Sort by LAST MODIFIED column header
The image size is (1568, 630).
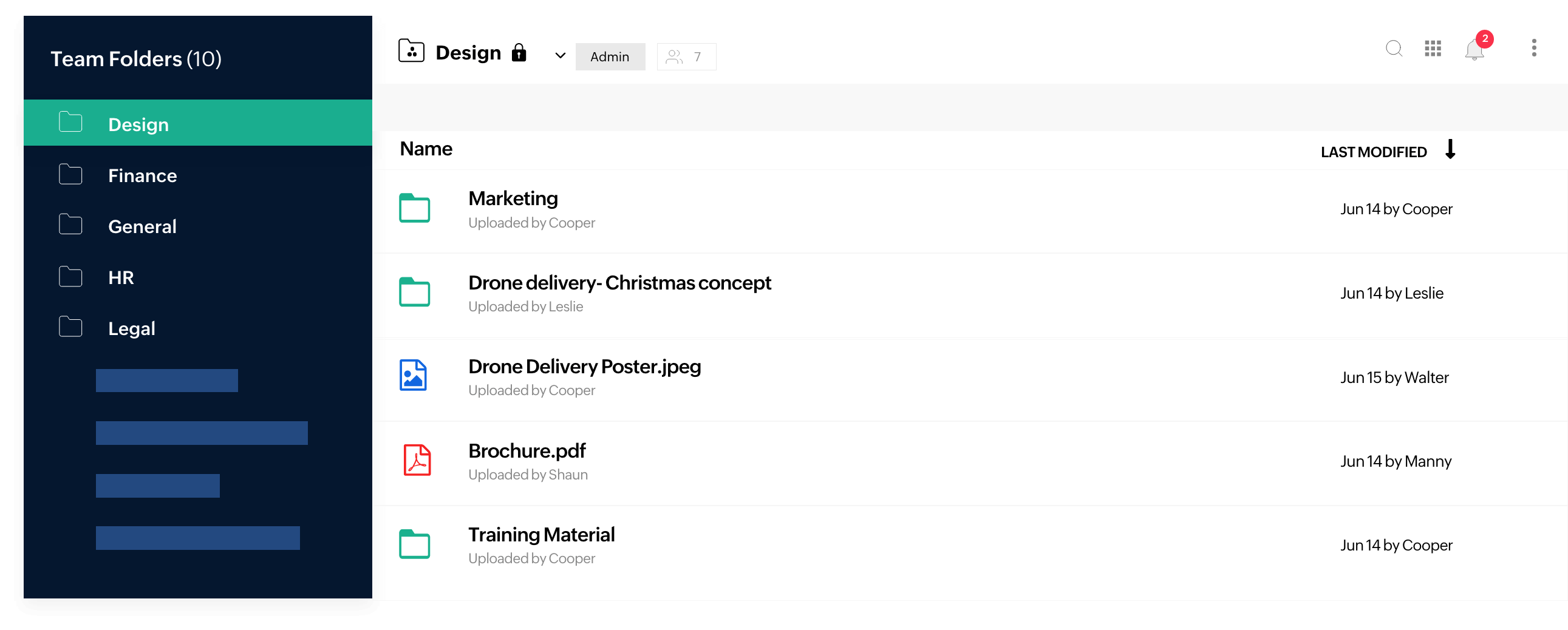coord(1373,152)
